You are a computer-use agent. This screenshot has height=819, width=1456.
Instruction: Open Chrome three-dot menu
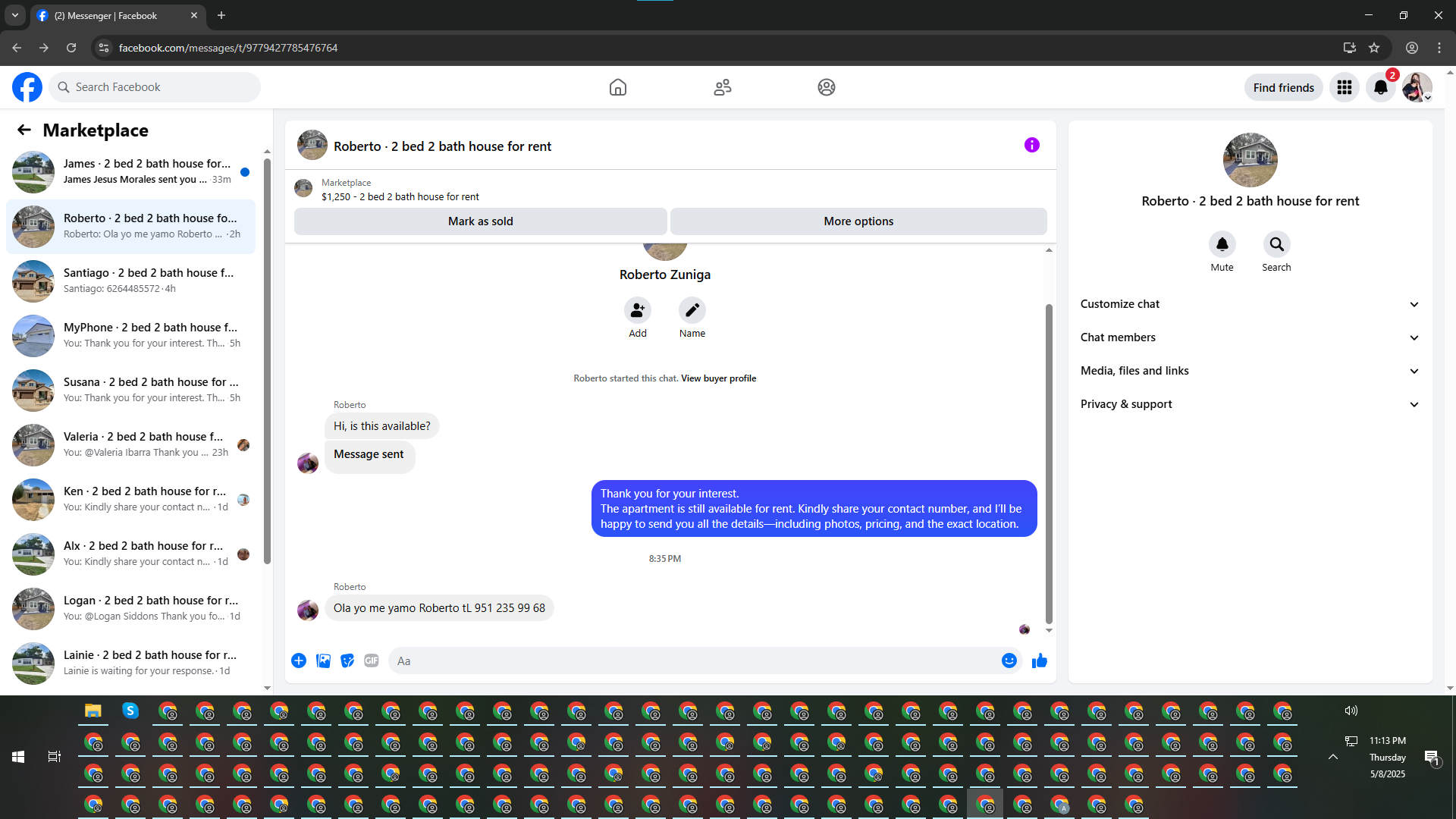coord(1439,48)
